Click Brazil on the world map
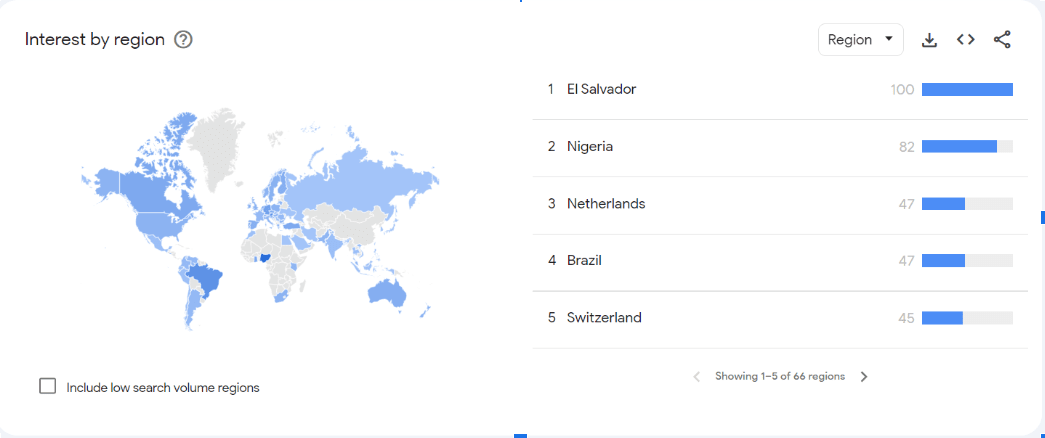Screen dimensions: 1045x438 [x=208, y=280]
